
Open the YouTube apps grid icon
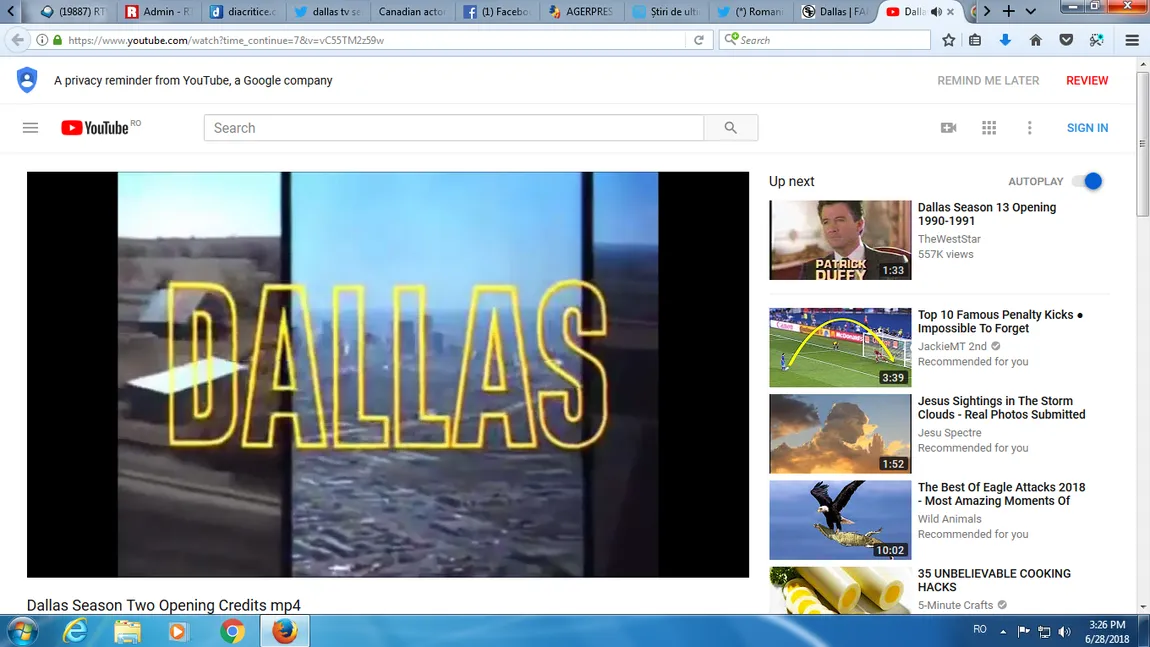tap(989, 128)
